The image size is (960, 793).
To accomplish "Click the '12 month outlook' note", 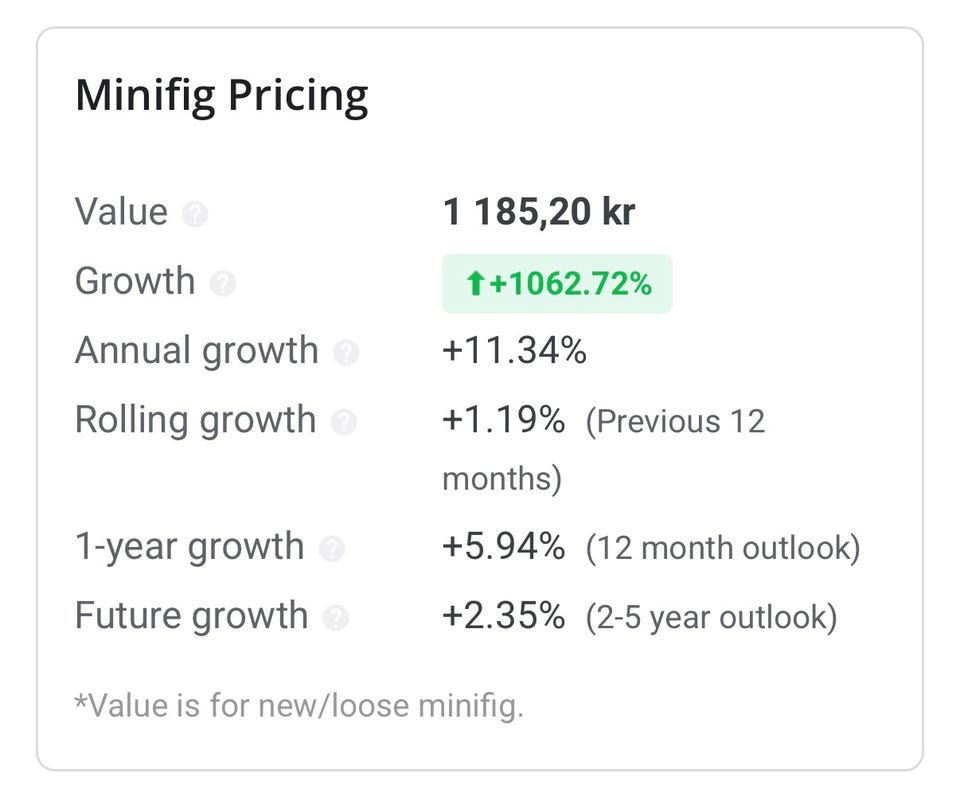I will pos(723,548).
